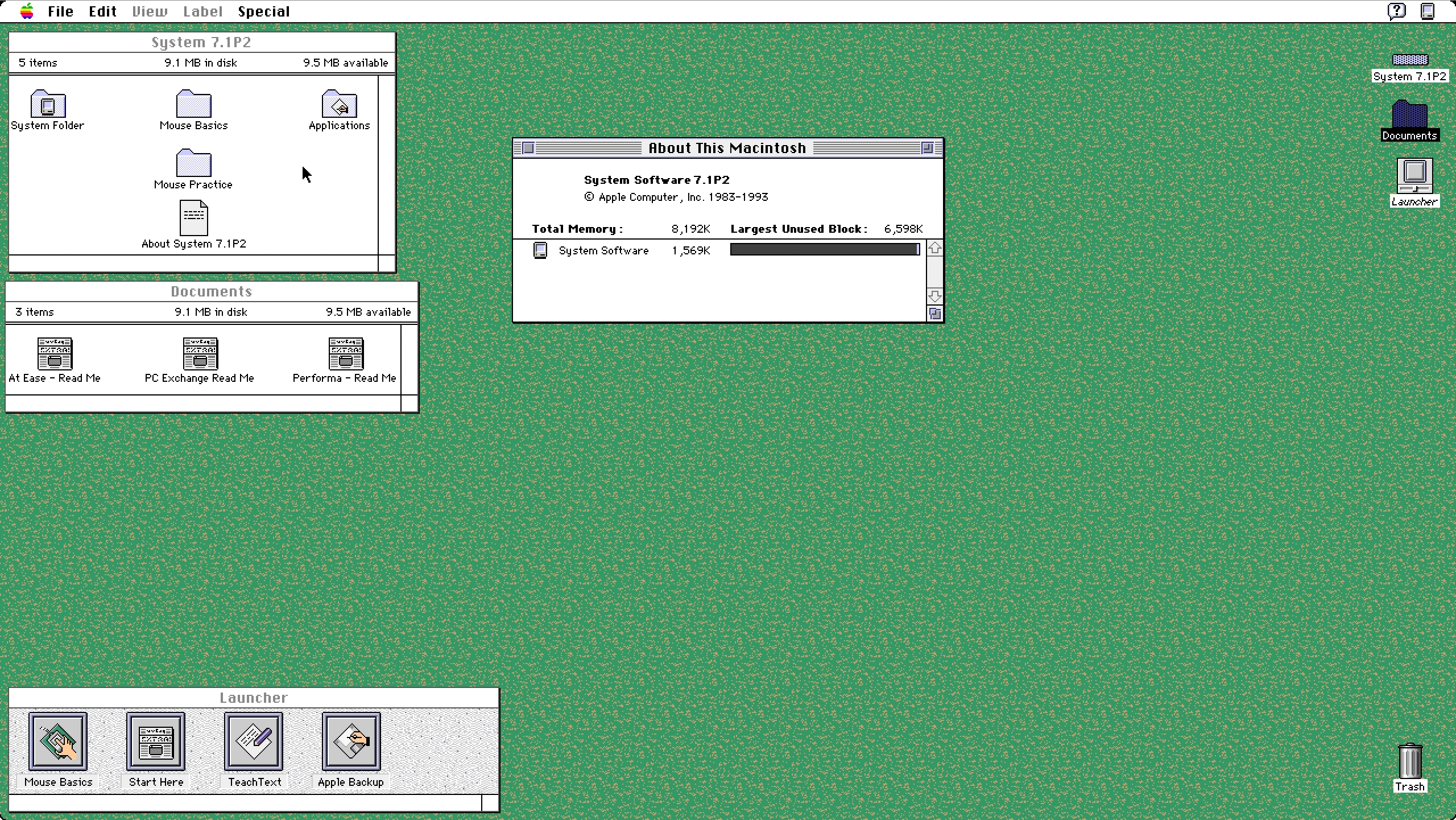This screenshot has width=1456, height=820.
Task: Launch Mouse Basics from the Launcher
Action: click(x=58, y=741)
